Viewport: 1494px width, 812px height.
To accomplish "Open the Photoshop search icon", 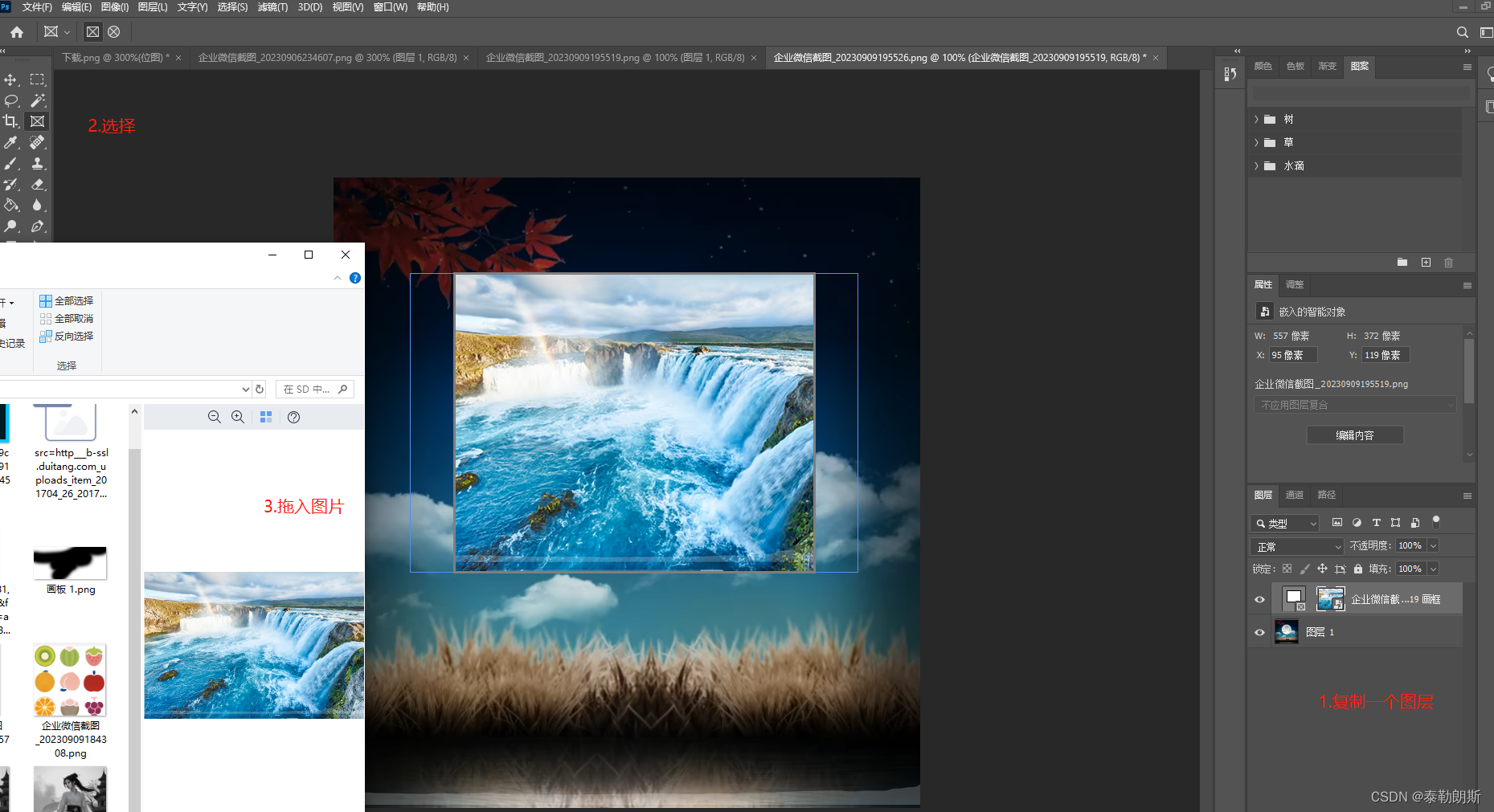I will click(1463, 32).
